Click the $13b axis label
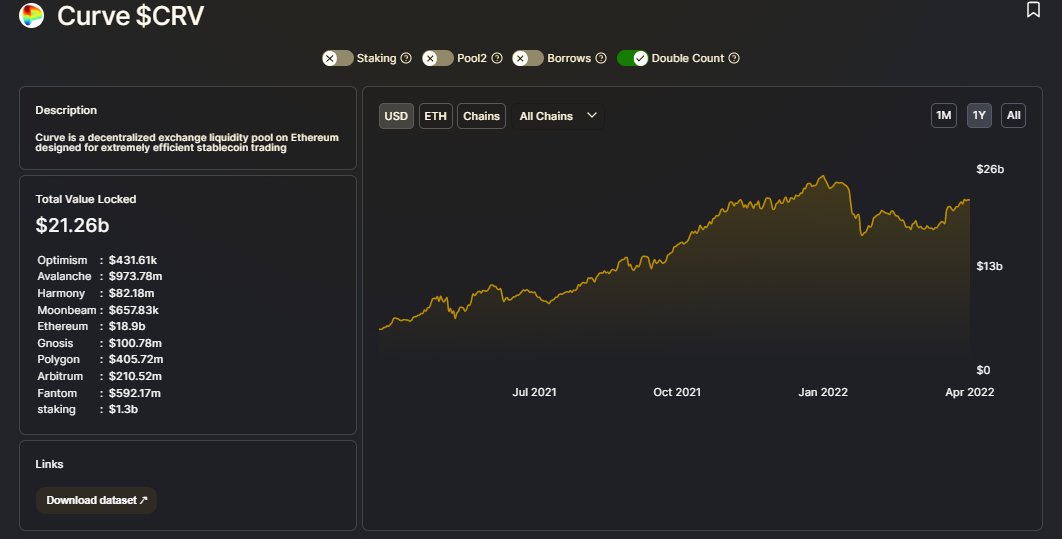 (x=990, y=266)
